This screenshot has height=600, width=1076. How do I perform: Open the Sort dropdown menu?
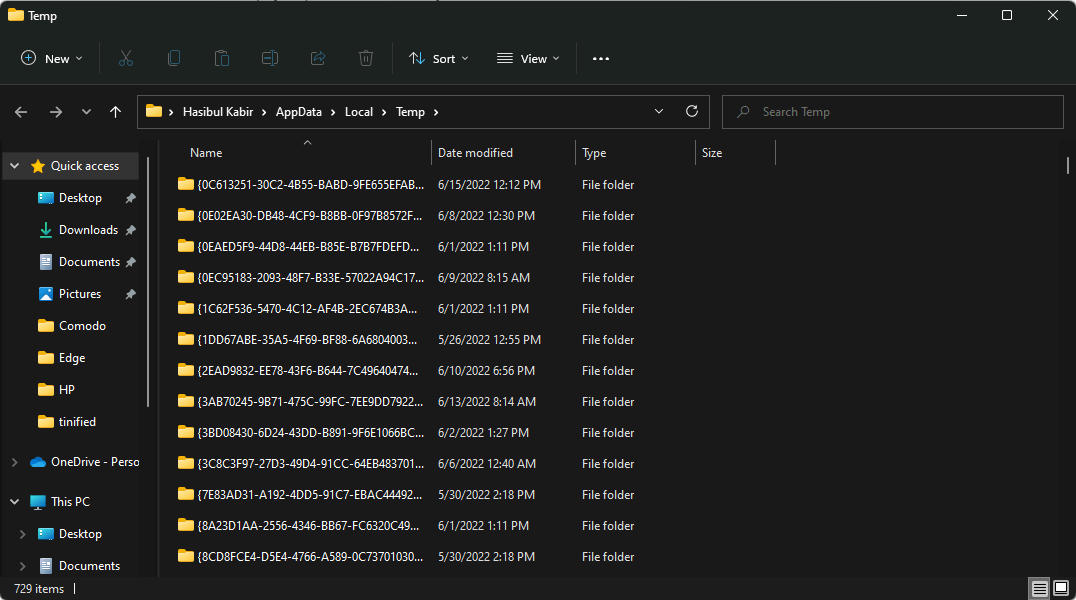[438, 59]
